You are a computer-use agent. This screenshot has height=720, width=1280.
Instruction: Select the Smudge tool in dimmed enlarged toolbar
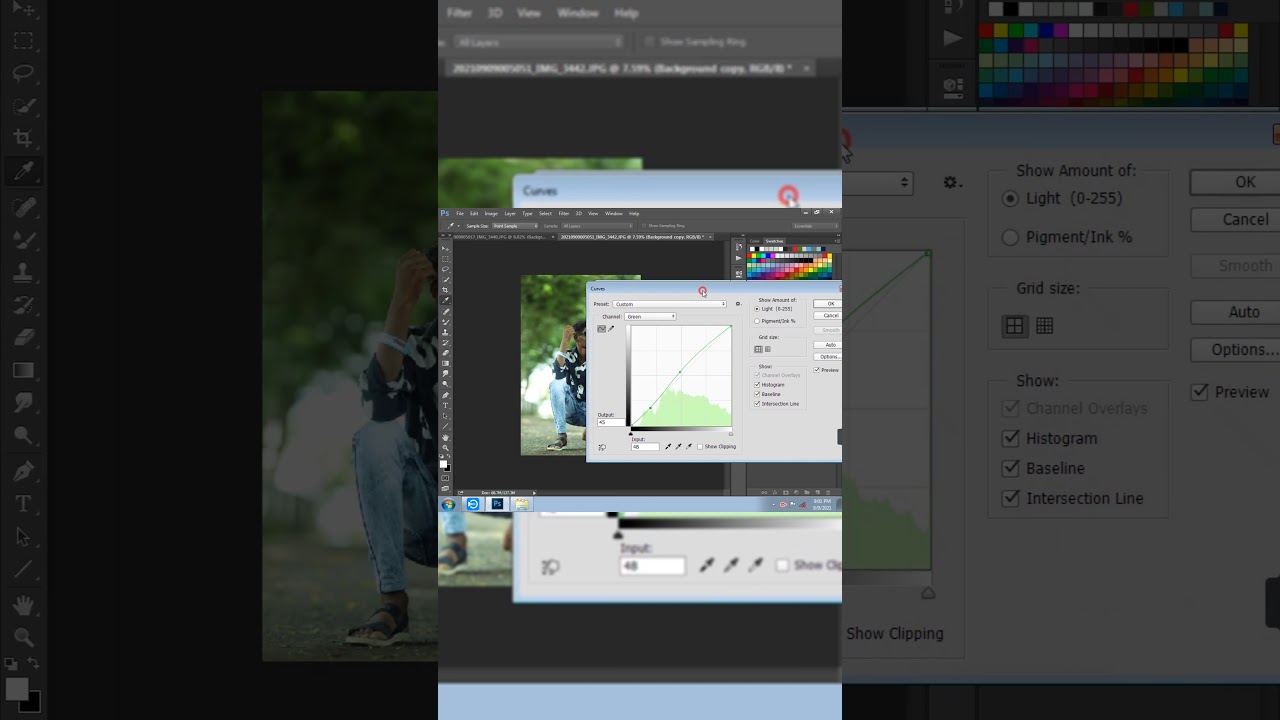point(23,402)
